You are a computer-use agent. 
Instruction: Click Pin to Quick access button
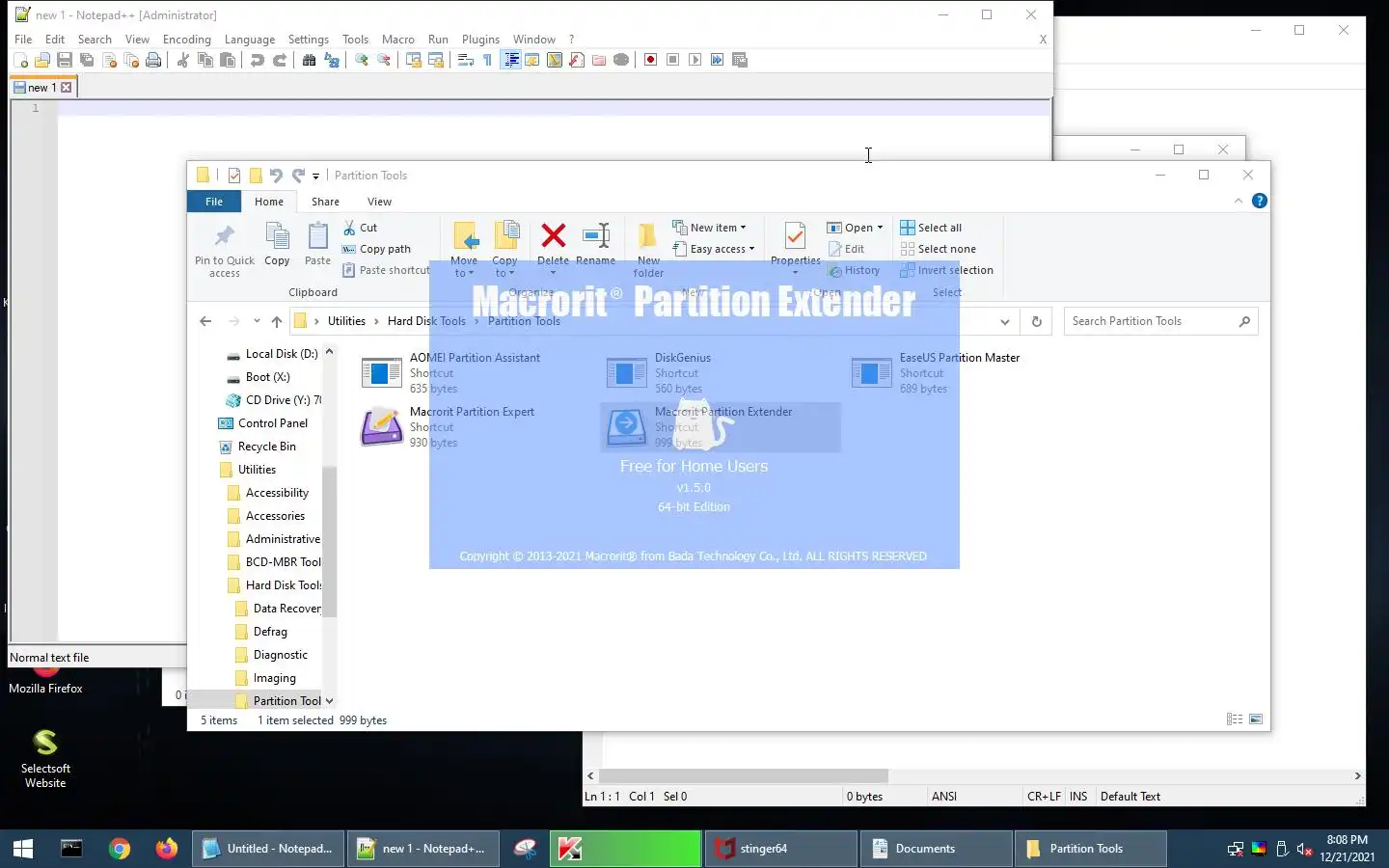coord(225,251)
